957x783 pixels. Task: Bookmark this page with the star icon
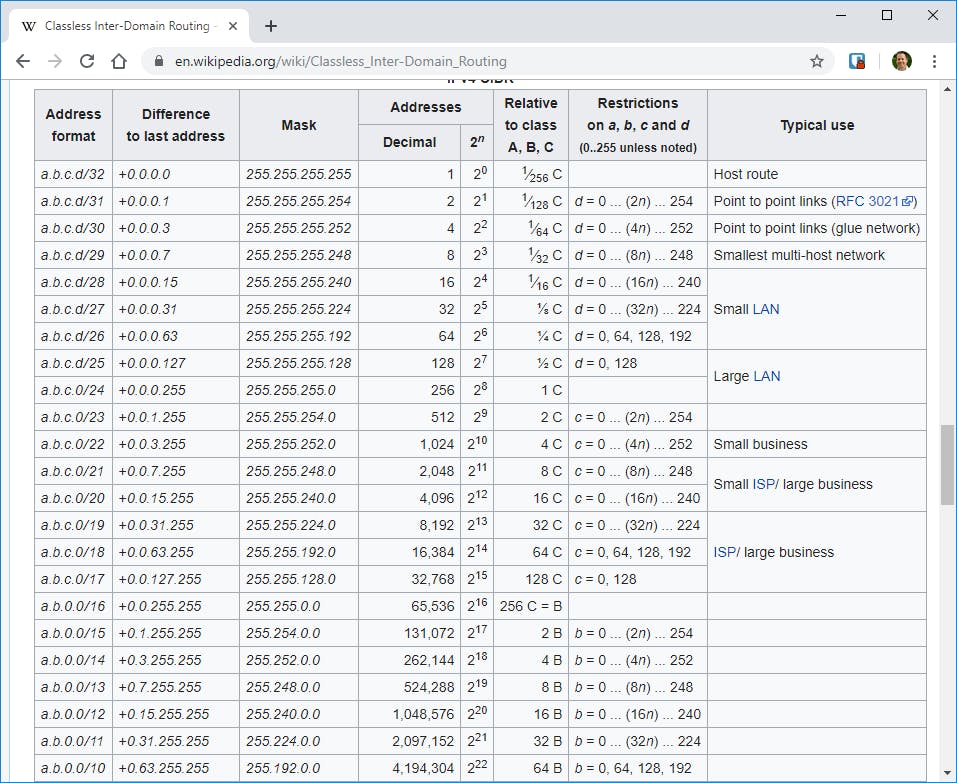tap(816, 61)
